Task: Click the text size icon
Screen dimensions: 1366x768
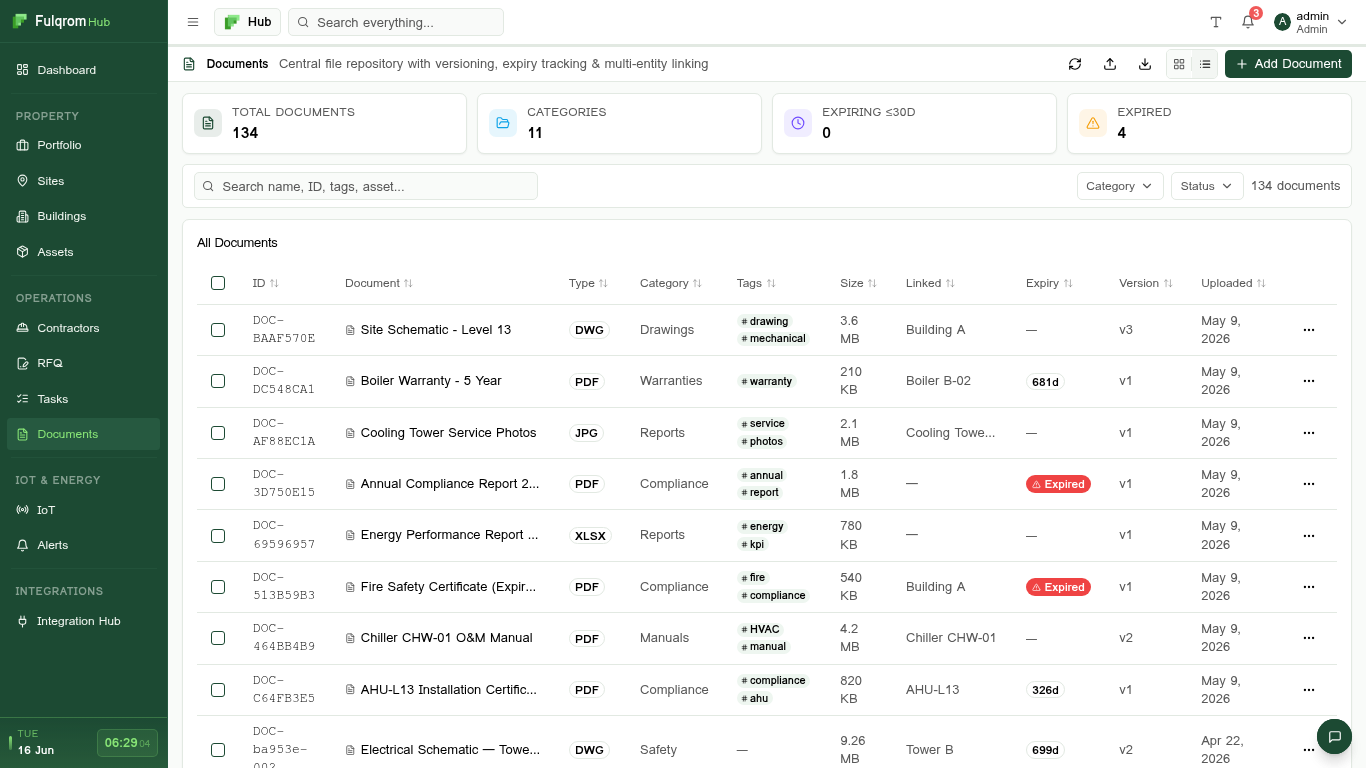Action: tap(1216, 22)
